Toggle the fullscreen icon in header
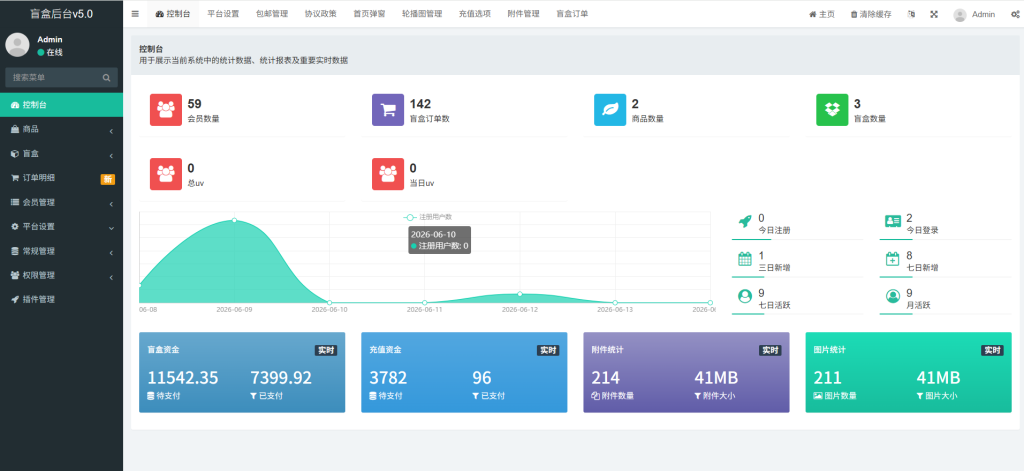Image resolution: width=1024 pixels, height=471 pixels. click(x=934, y=14)
